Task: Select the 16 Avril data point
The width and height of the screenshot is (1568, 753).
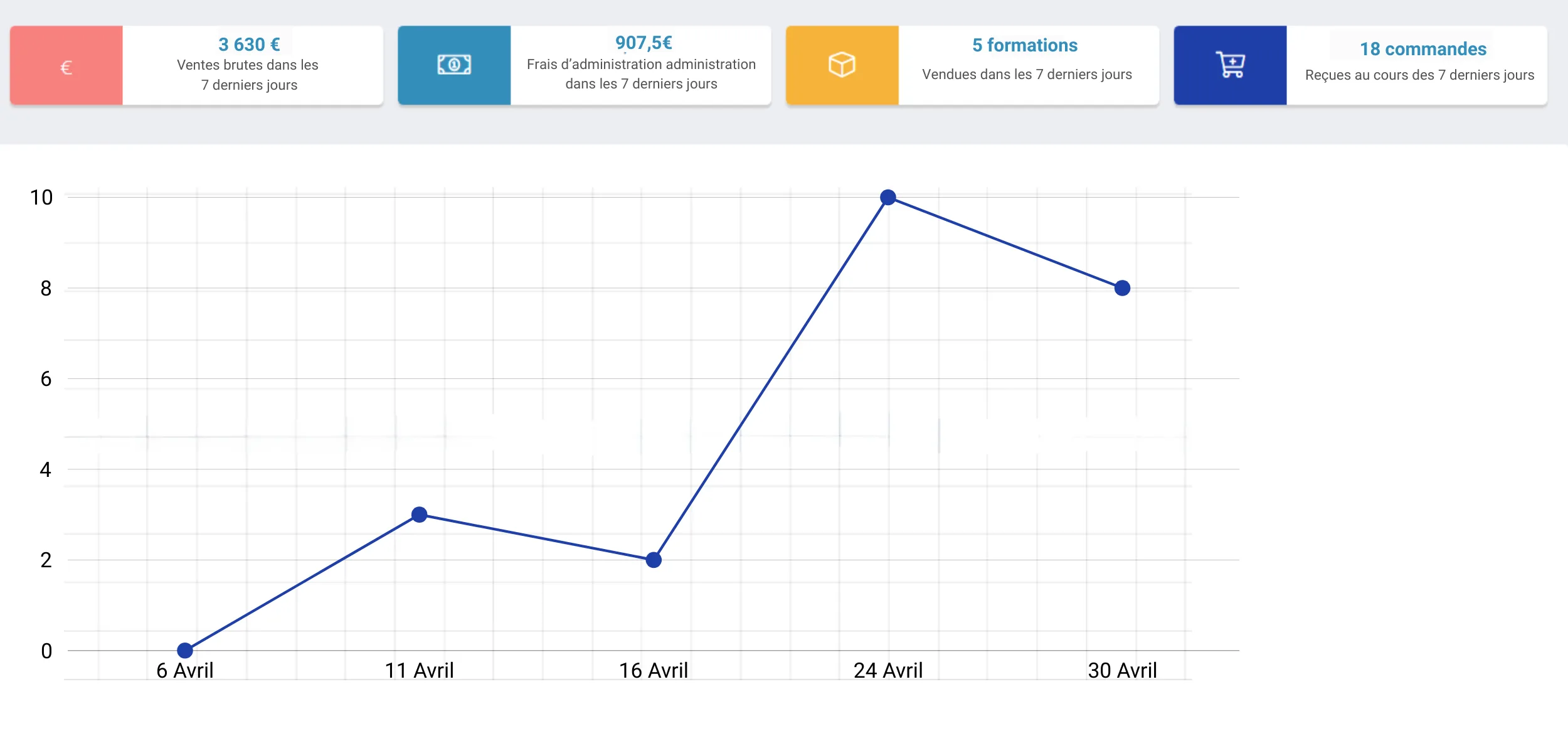Action: click(654, 560)
